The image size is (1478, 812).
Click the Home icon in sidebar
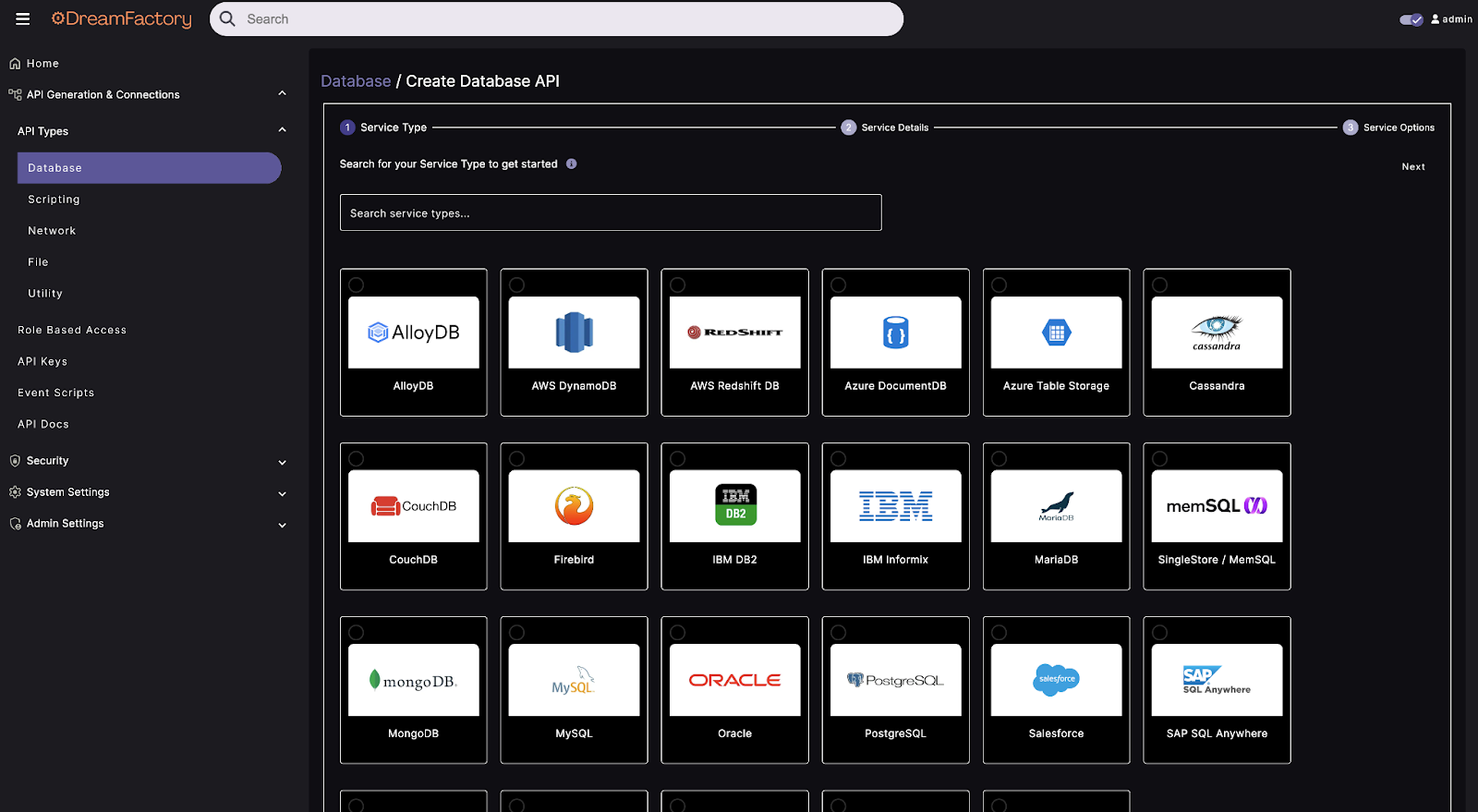point(15,64)
